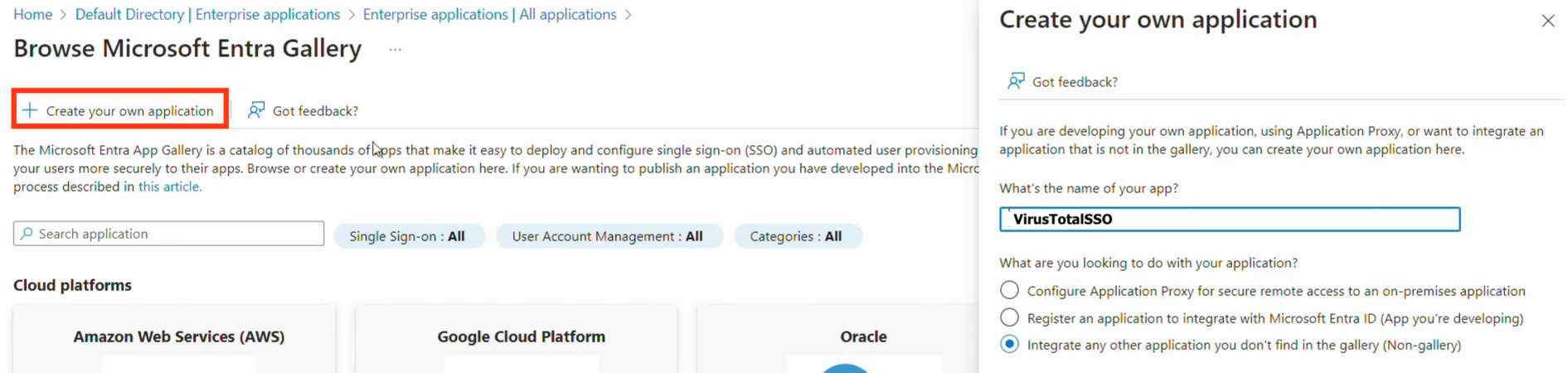Click the Cloud platforms heading
The width and height of the screenshot is (1568, 373).
(x=72, y=285)
